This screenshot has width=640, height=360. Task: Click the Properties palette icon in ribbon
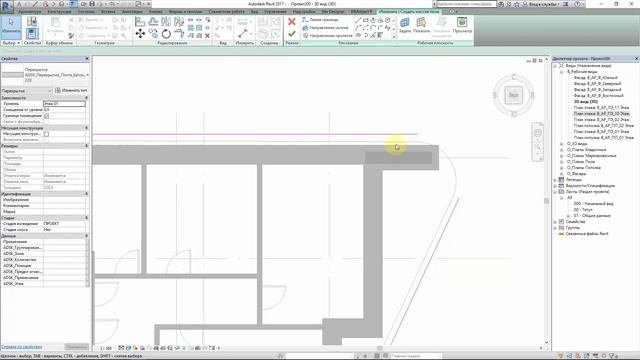point(32,33)
